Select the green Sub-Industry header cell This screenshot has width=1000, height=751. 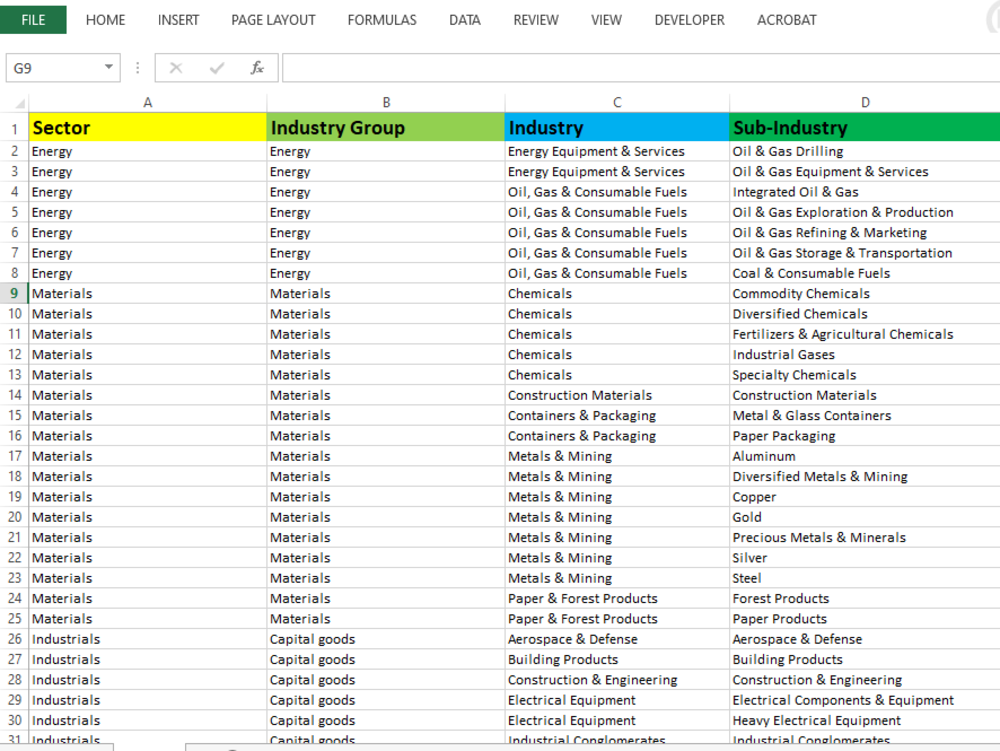[865, 127]
